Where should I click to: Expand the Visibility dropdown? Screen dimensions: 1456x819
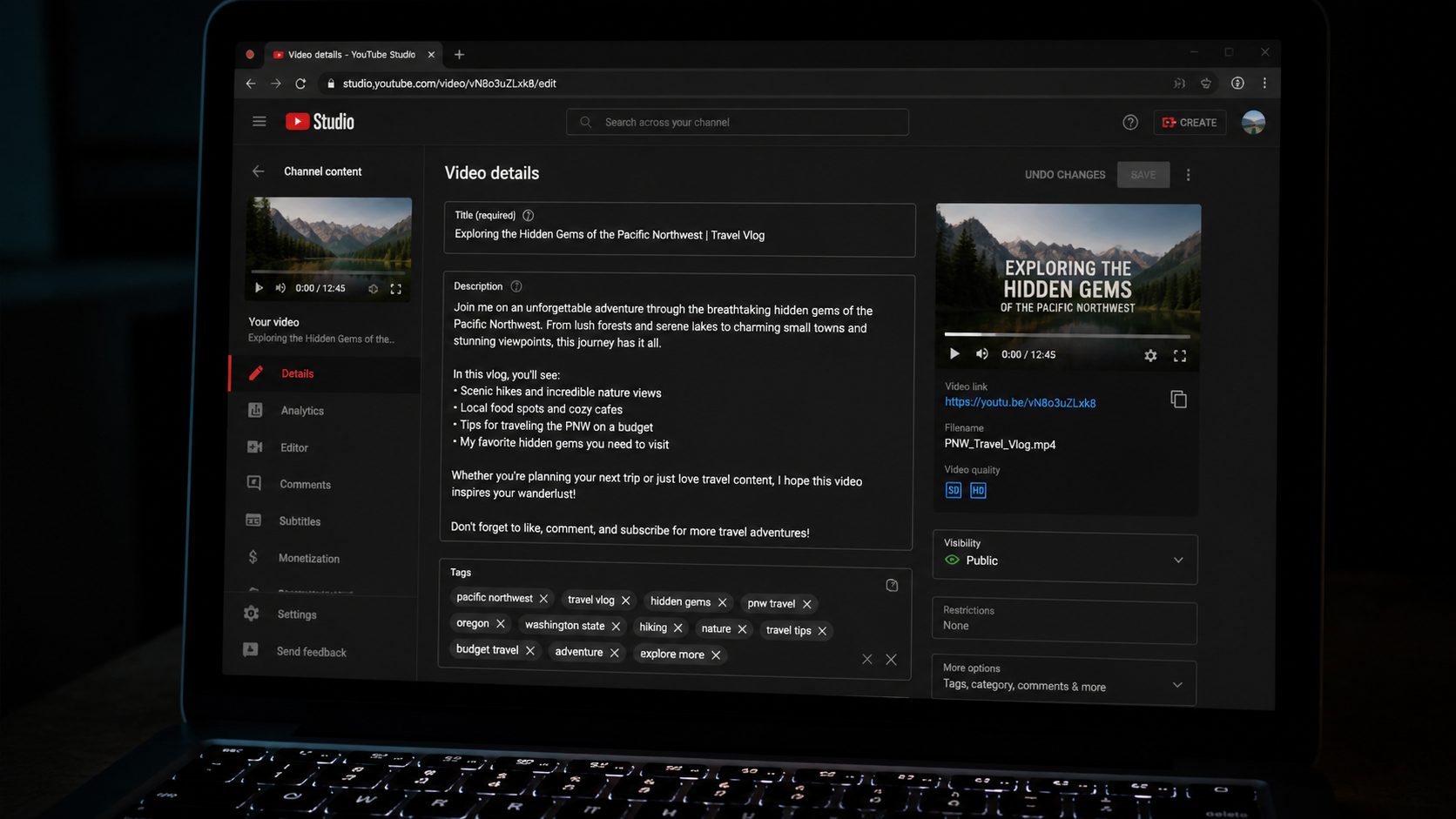(x=1065, y=558)
